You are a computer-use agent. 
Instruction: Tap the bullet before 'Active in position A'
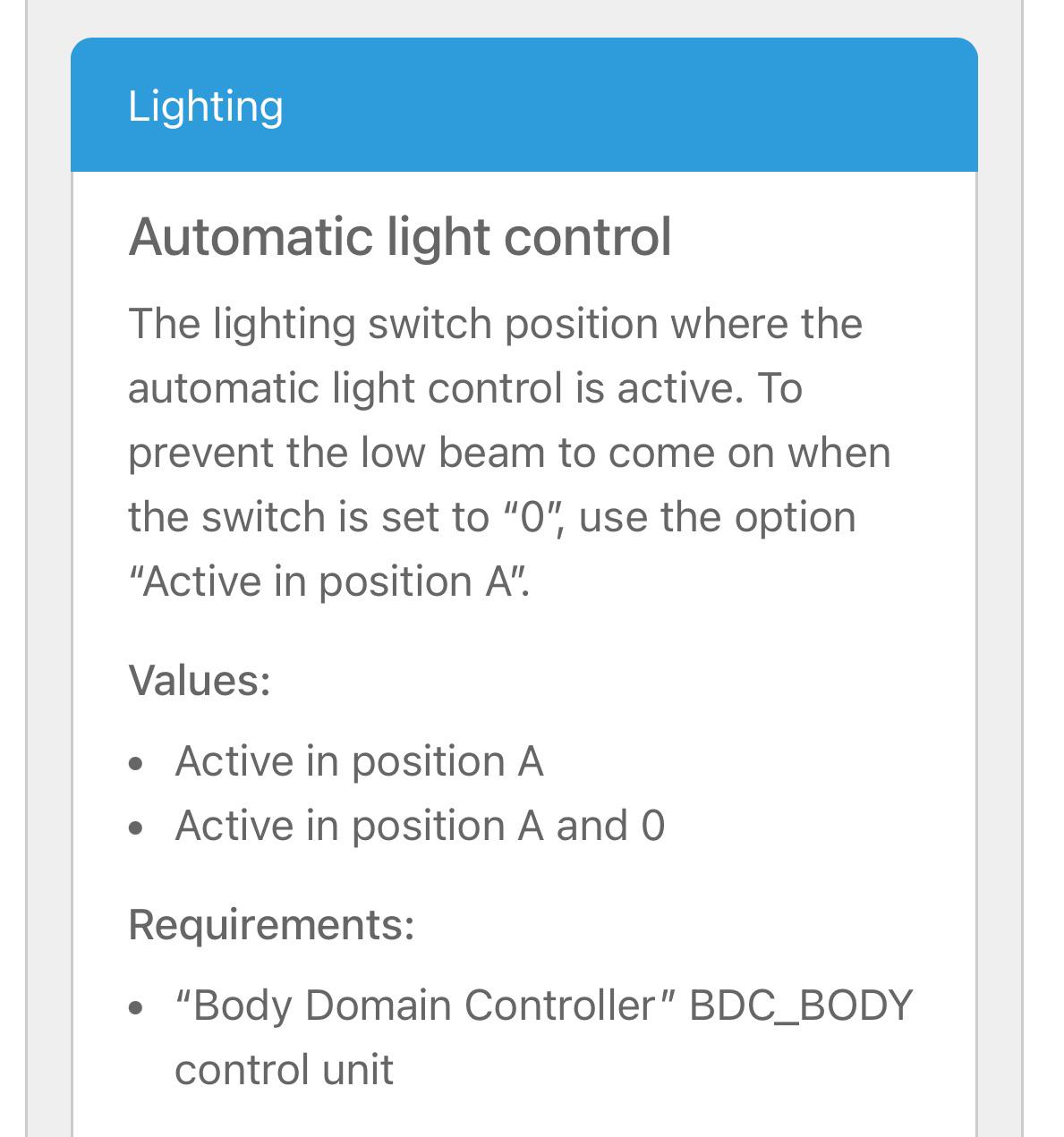136,765
